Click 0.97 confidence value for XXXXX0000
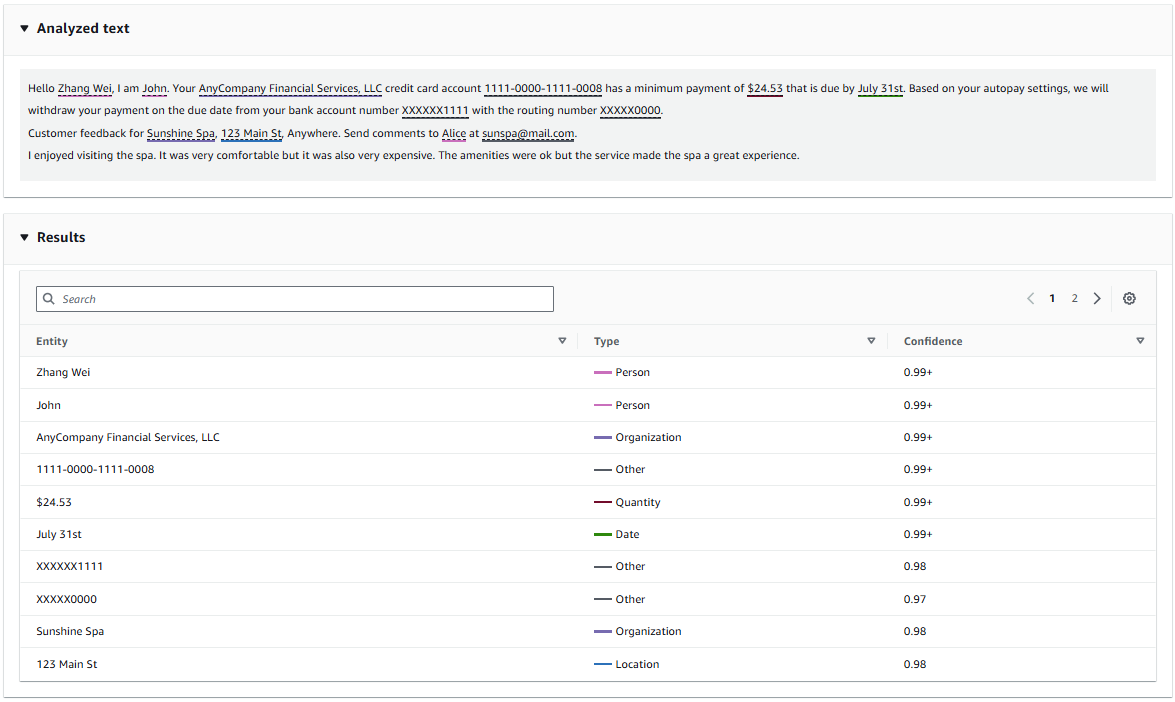This screenshot has height=702, width=1175. pyautogui.click(x=915, y=599)
